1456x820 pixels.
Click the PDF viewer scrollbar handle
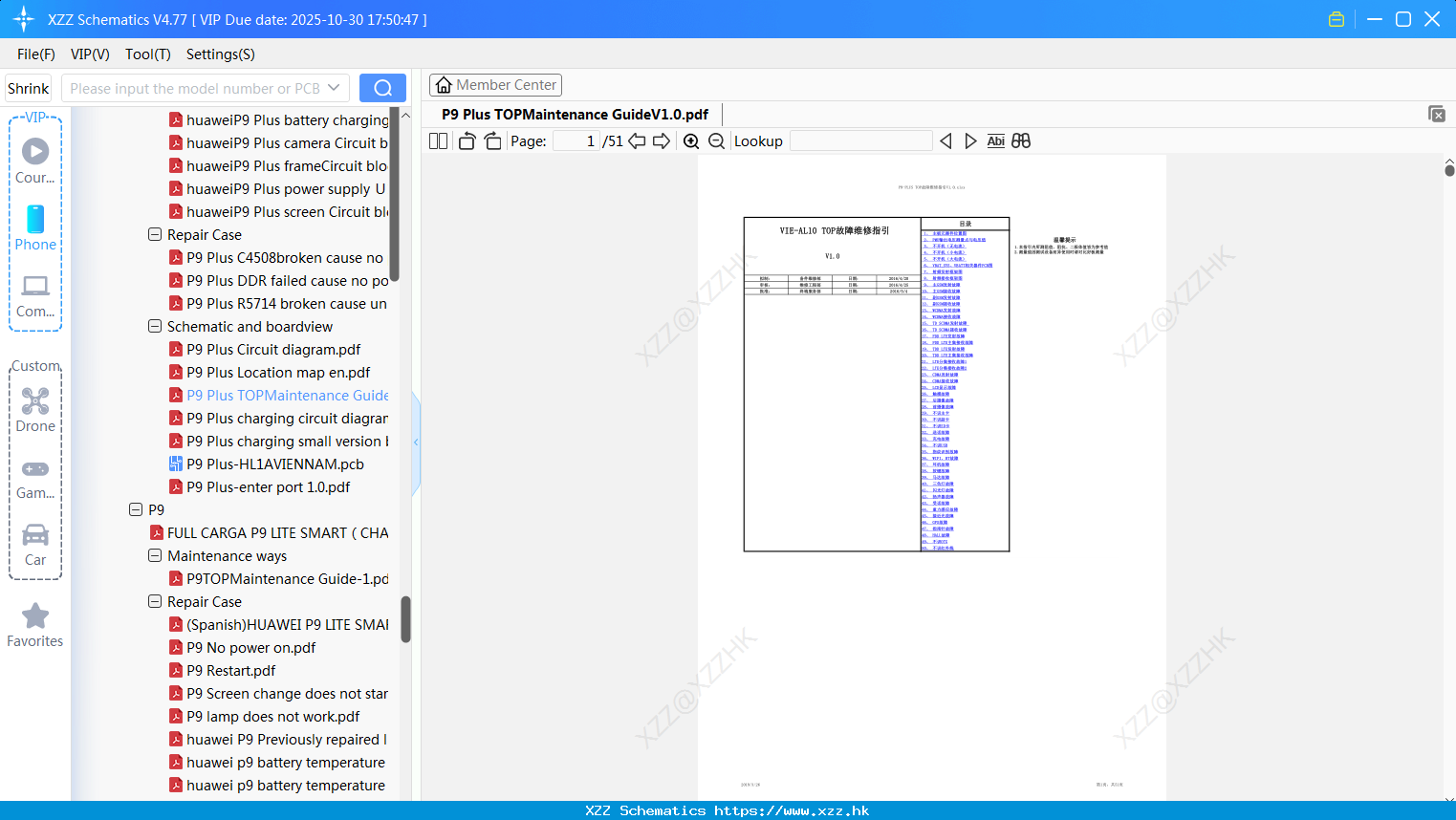[1449, 170]
